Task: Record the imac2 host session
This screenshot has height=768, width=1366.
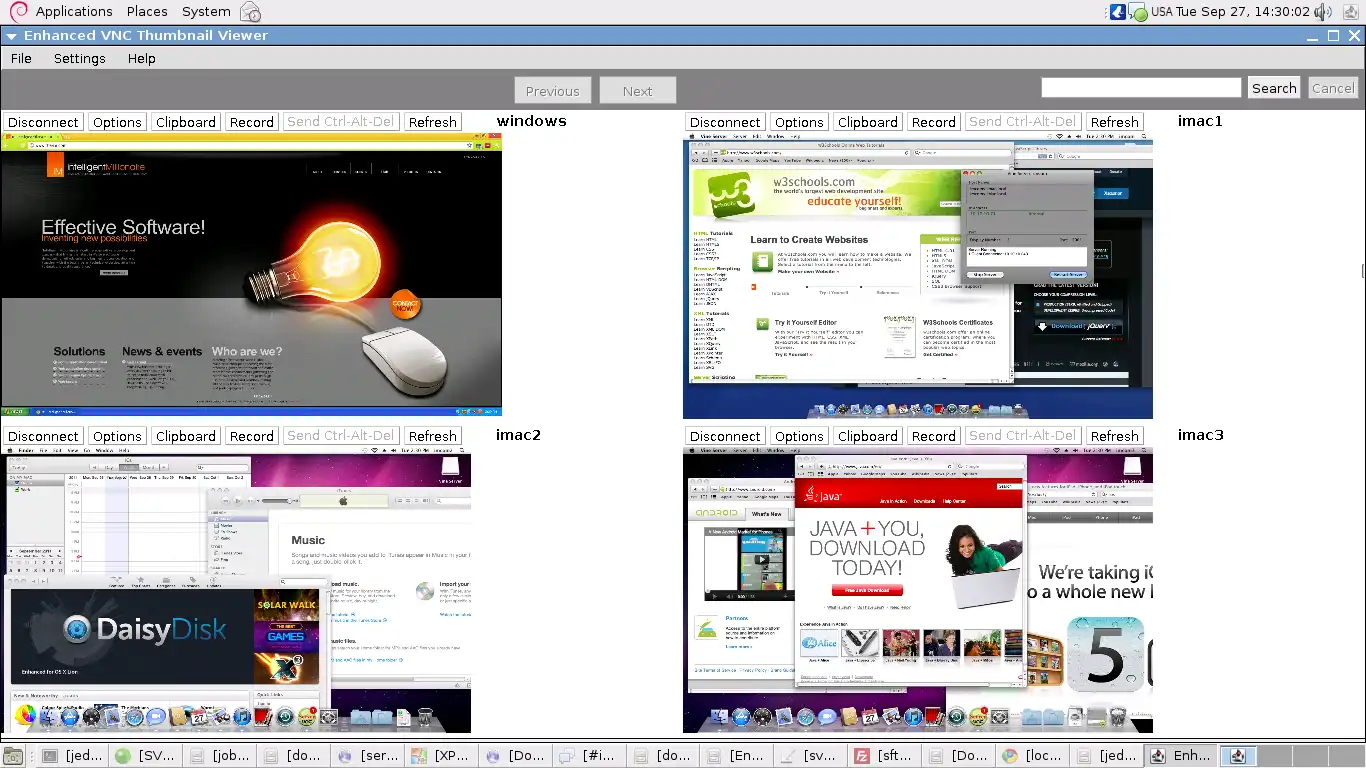Action: point(252,436)
